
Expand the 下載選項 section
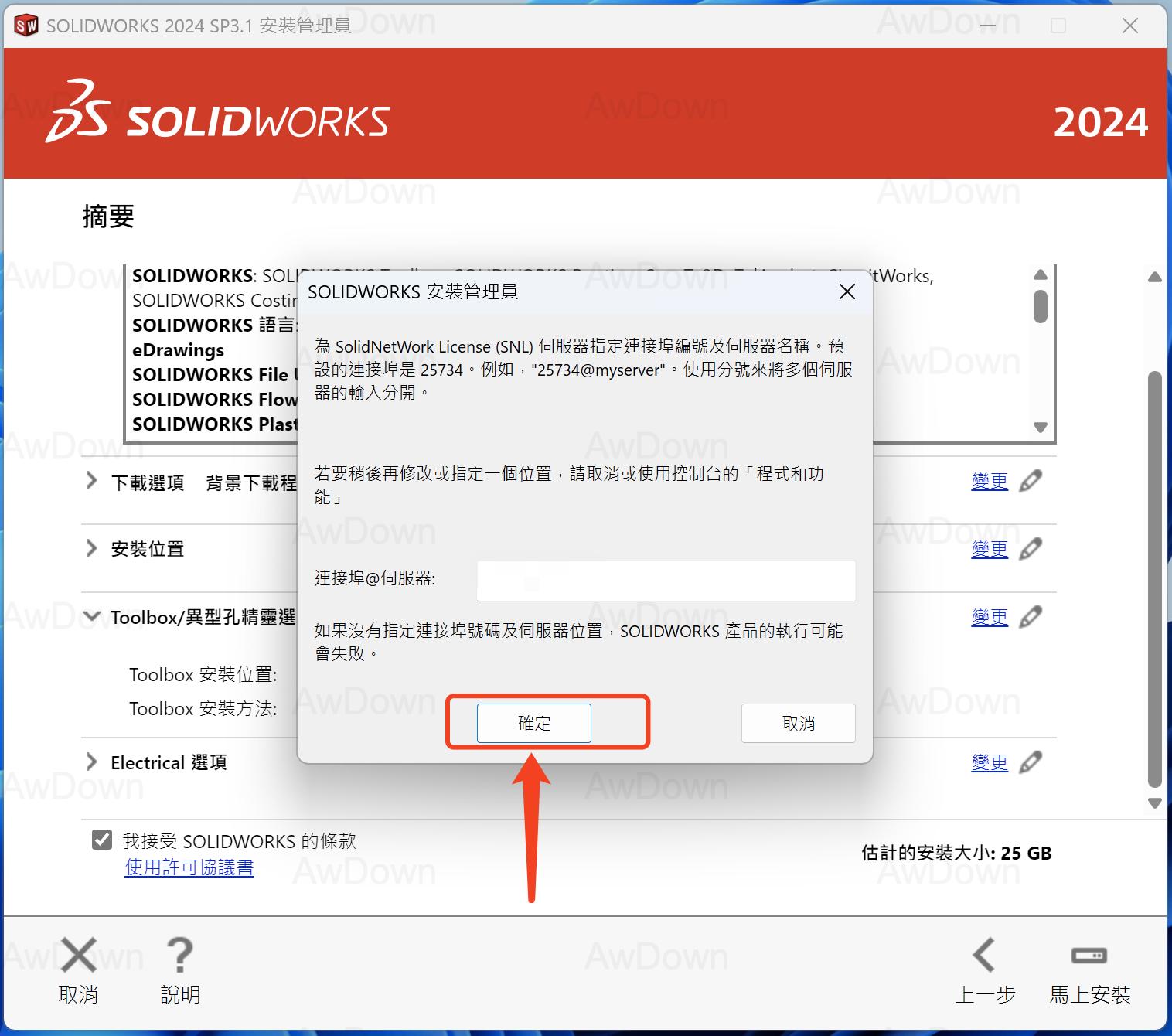click(x=92, y=482)
